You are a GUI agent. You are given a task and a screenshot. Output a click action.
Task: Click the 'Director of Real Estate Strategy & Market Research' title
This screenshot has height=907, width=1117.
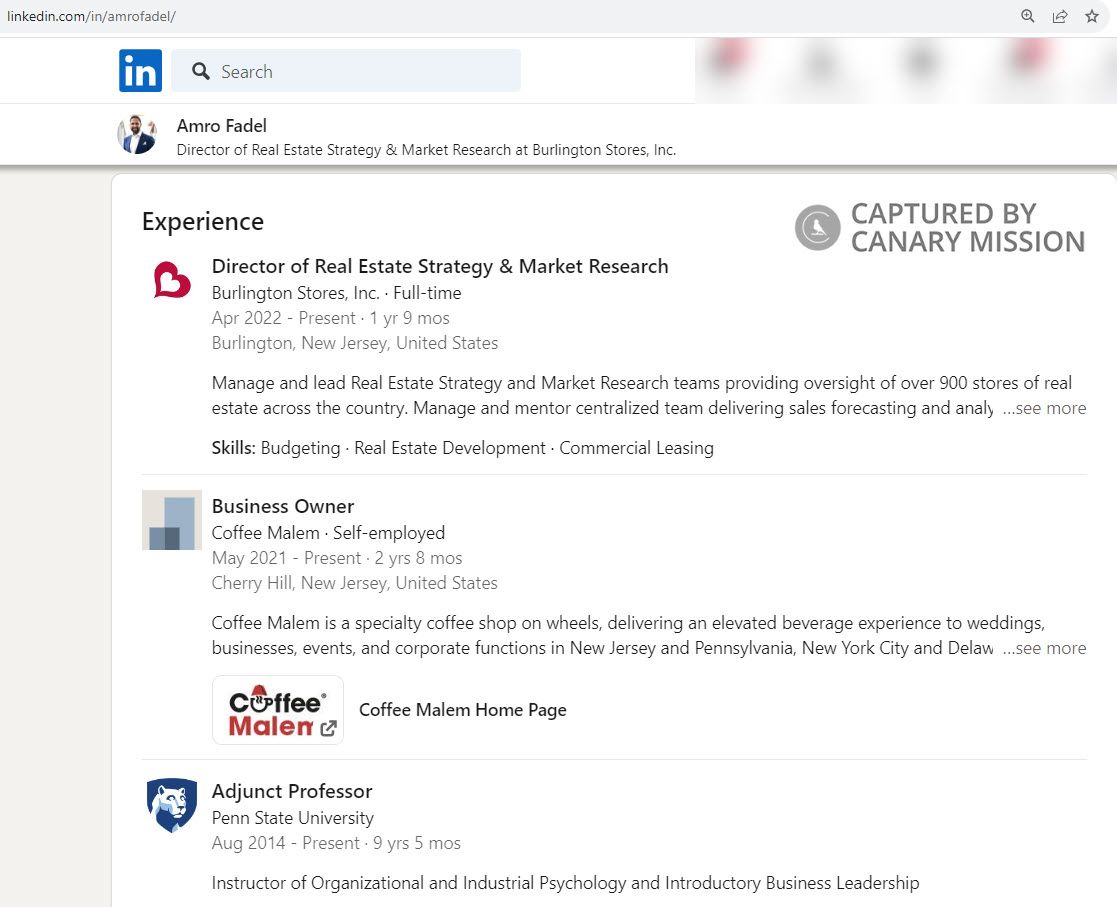pos(440,266)
